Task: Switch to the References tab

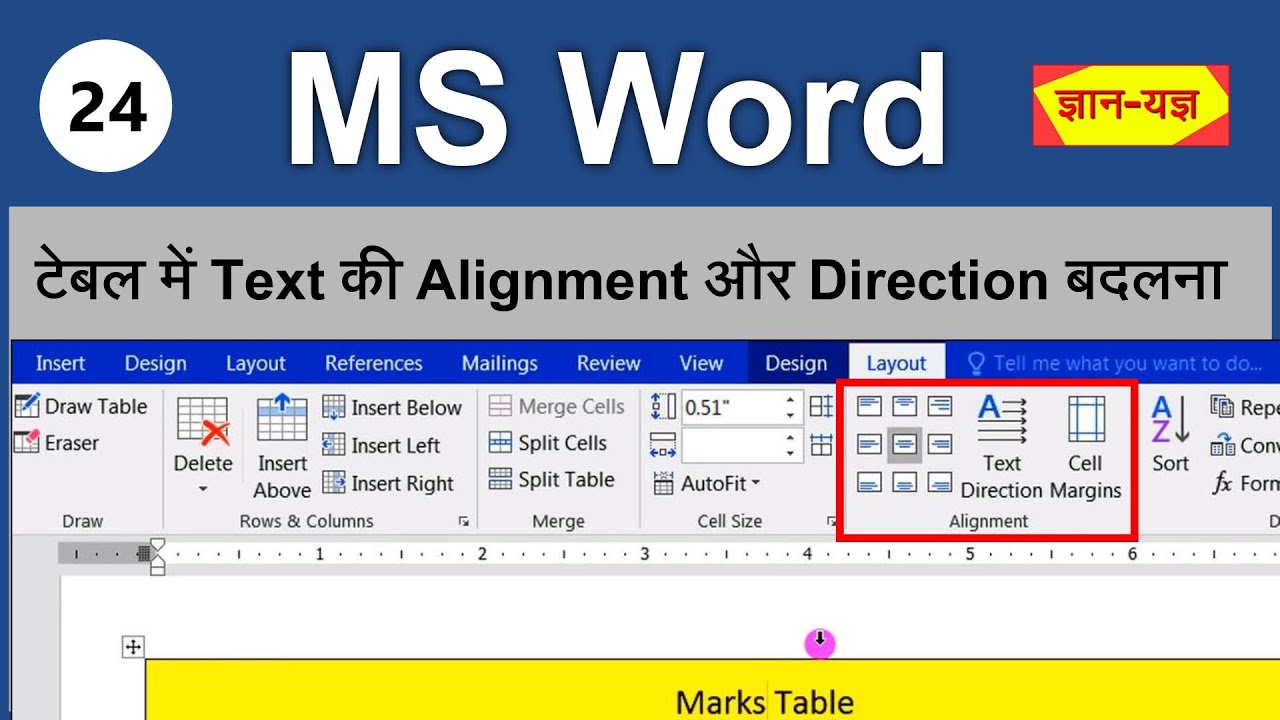Action: pyautogui.click(x=374, y=363)
